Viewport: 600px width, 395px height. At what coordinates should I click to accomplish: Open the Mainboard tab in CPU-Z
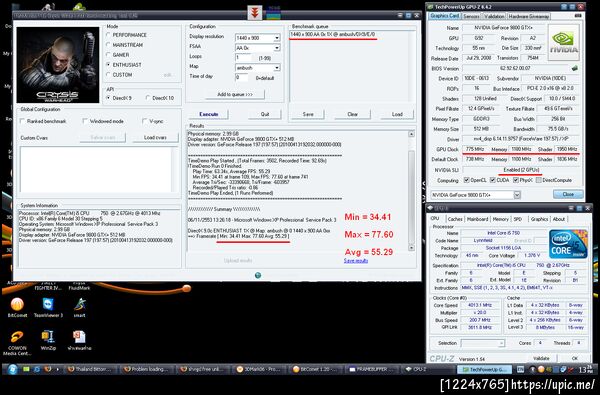click(x=478, y=219)
